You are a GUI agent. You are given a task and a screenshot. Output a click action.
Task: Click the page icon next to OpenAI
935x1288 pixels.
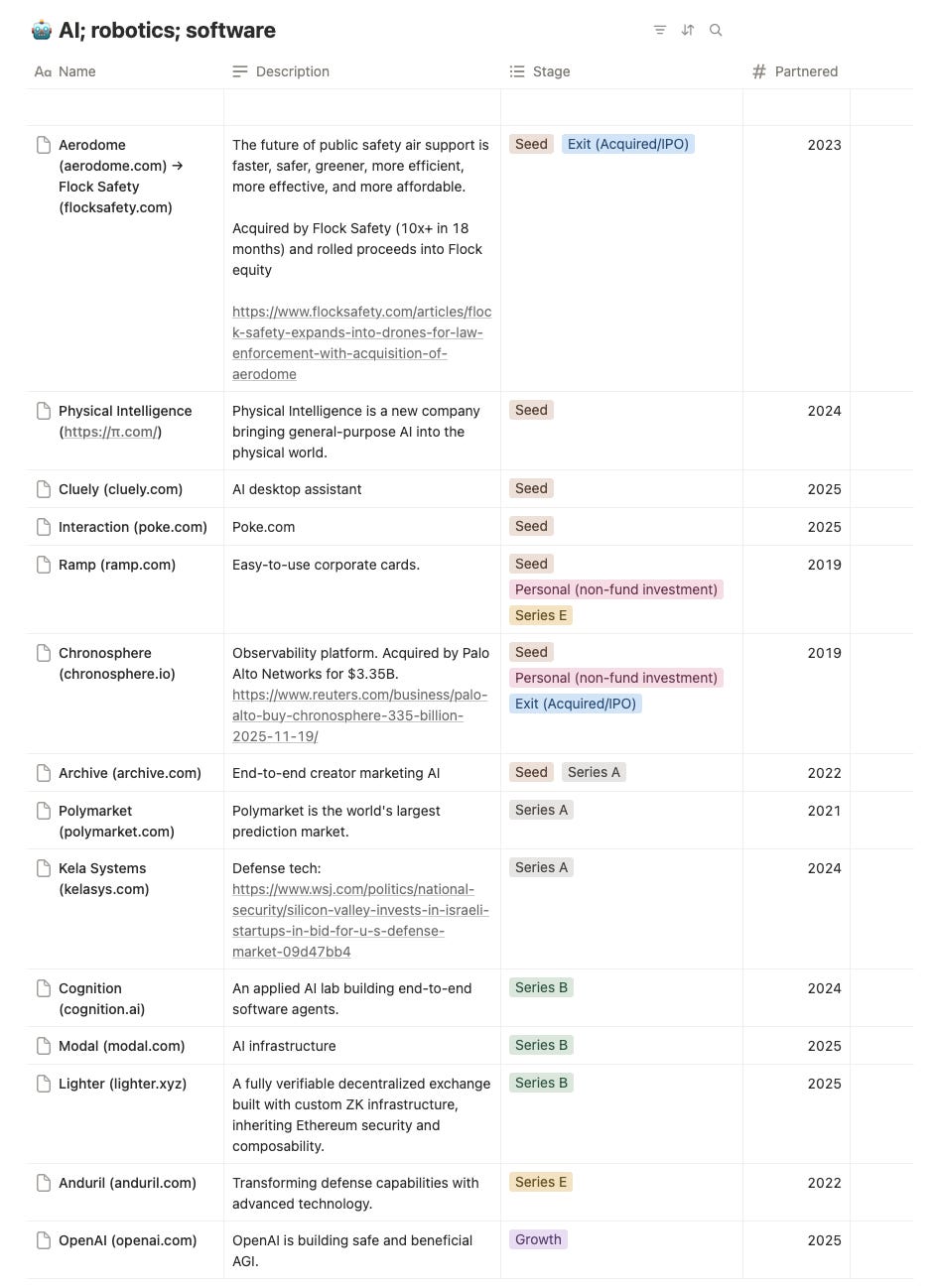pos(42,1239)
